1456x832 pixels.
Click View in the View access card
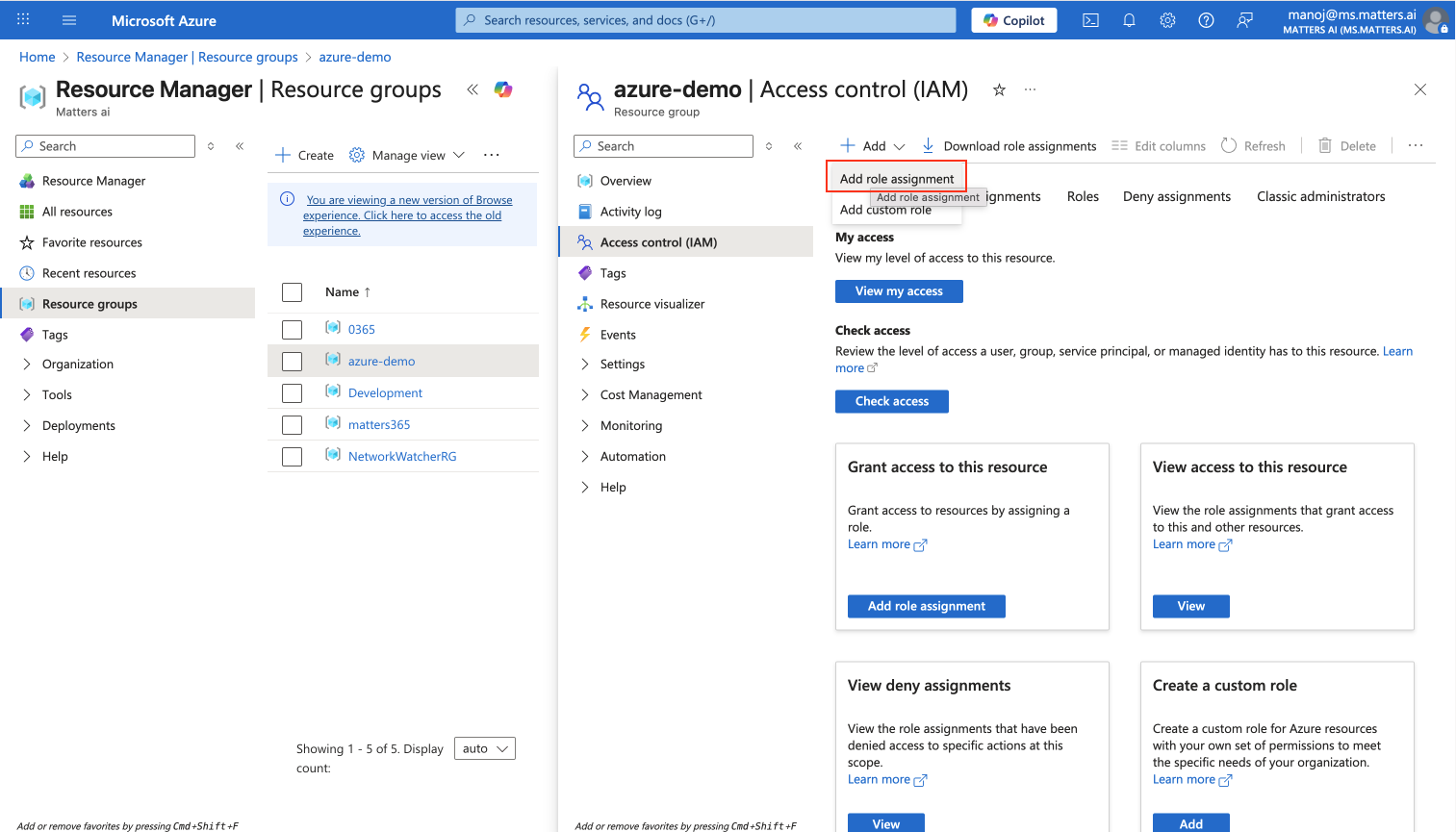tap(1191, 606)
